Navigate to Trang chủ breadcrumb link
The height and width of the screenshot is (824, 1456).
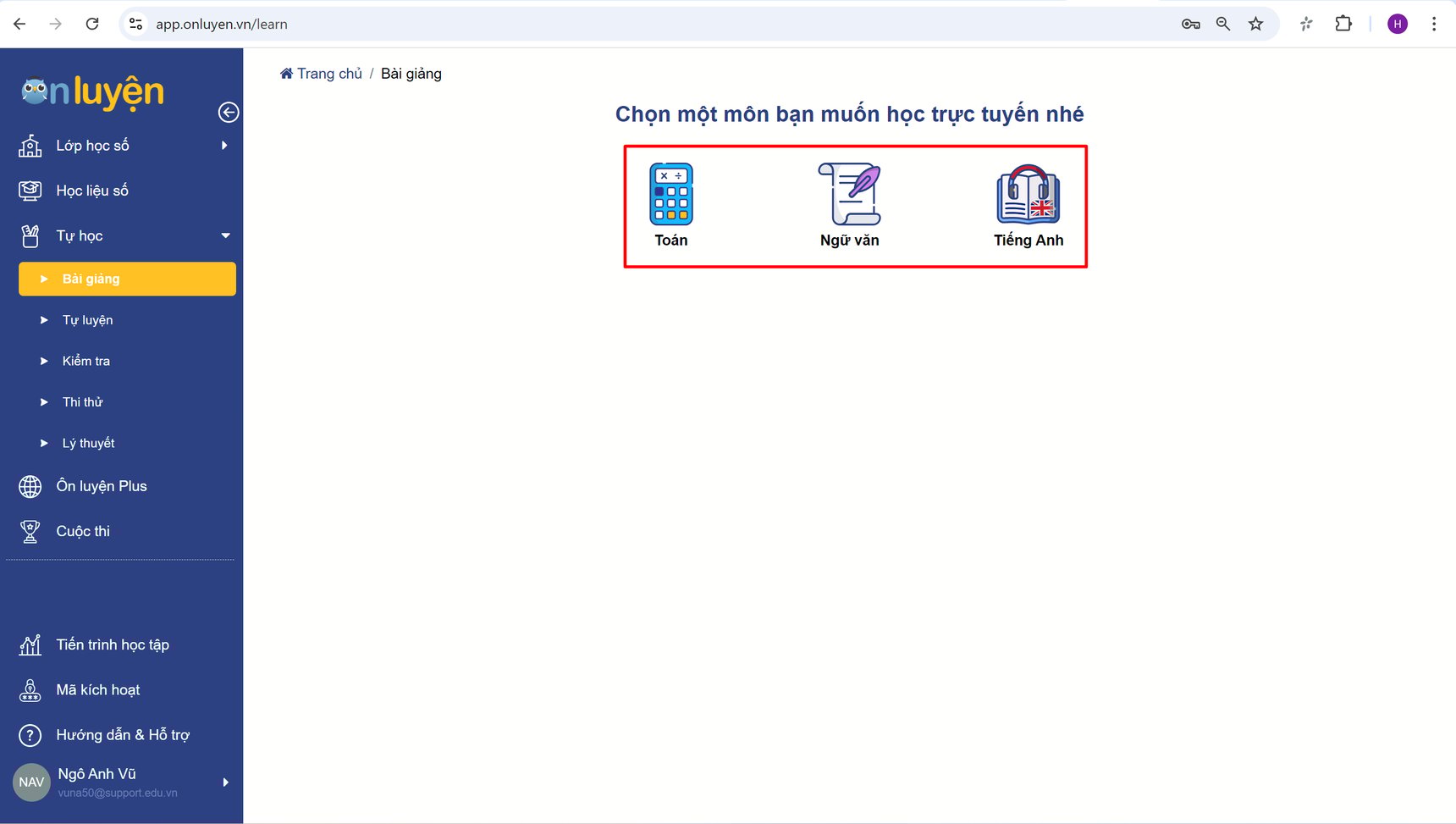point(328,74)
